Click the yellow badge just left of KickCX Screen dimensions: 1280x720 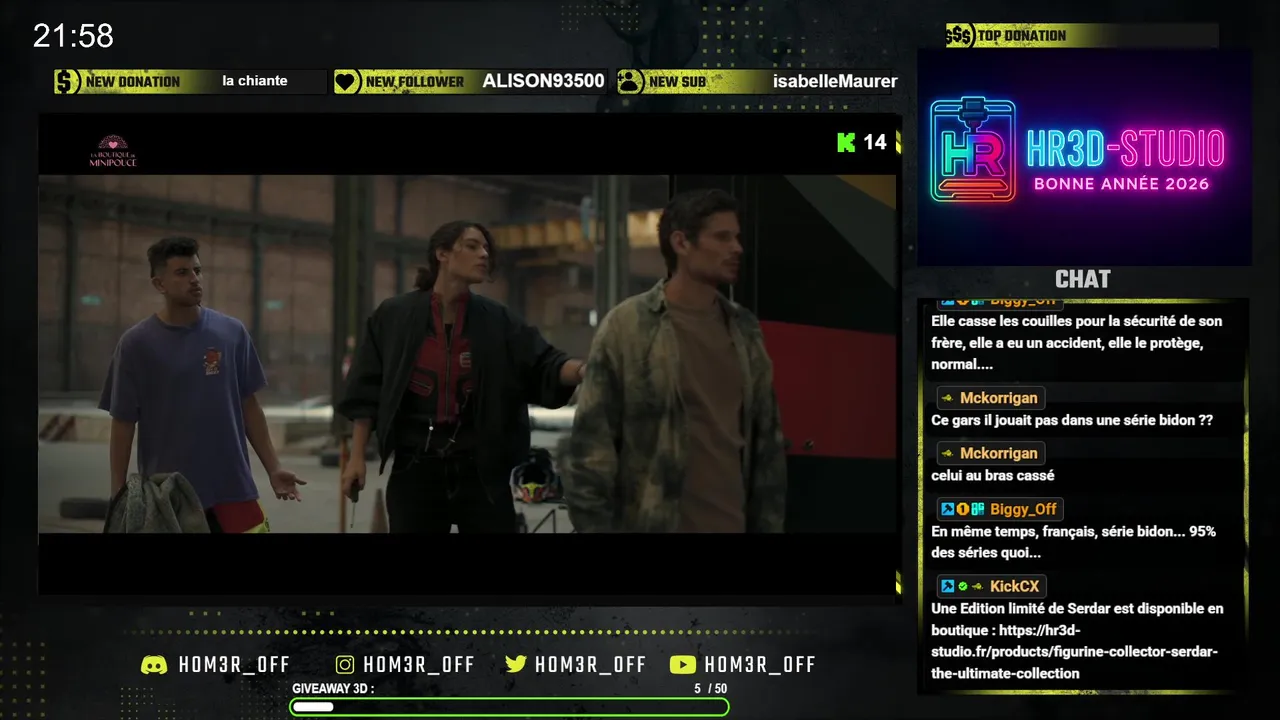tap(978, 586)
